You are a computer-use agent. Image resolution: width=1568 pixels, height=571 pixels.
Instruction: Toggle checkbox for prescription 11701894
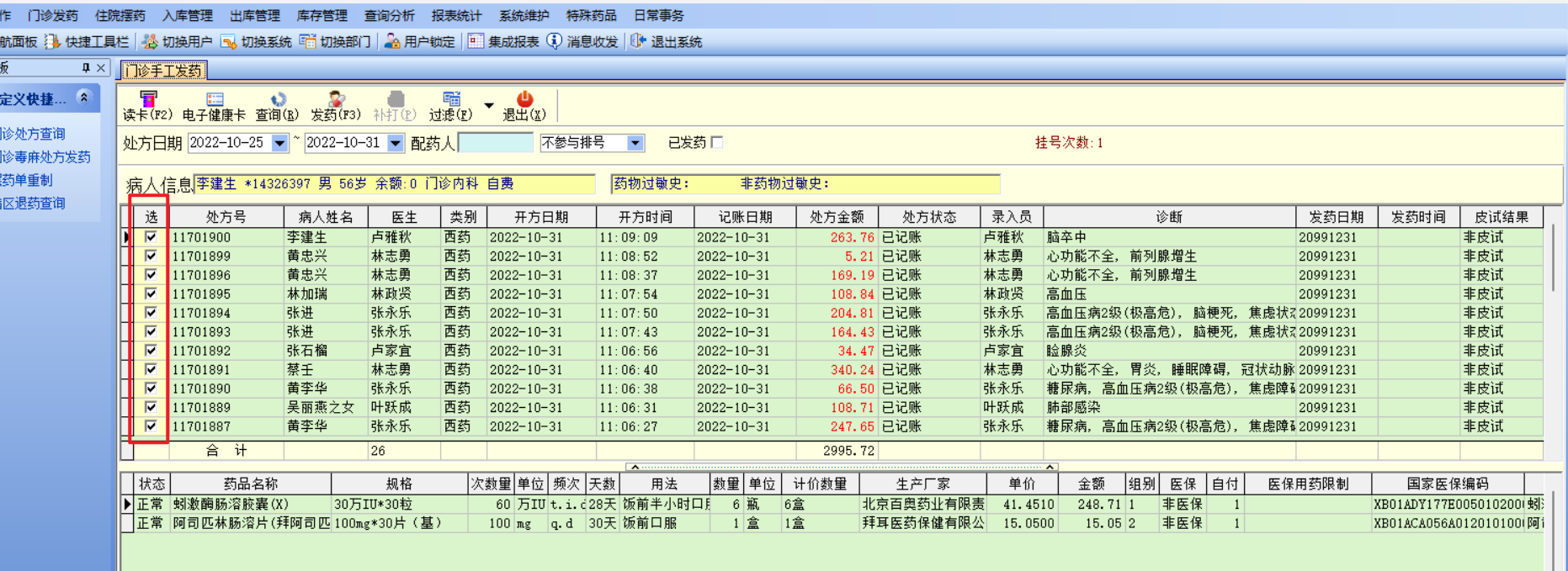pyautogui.click(x=151, y=313)
